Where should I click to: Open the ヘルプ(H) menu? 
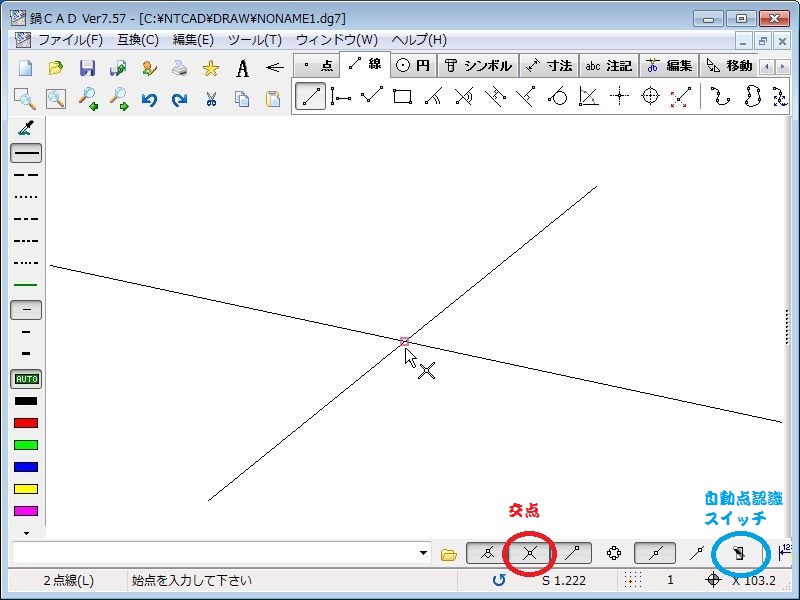click(419, 40)
